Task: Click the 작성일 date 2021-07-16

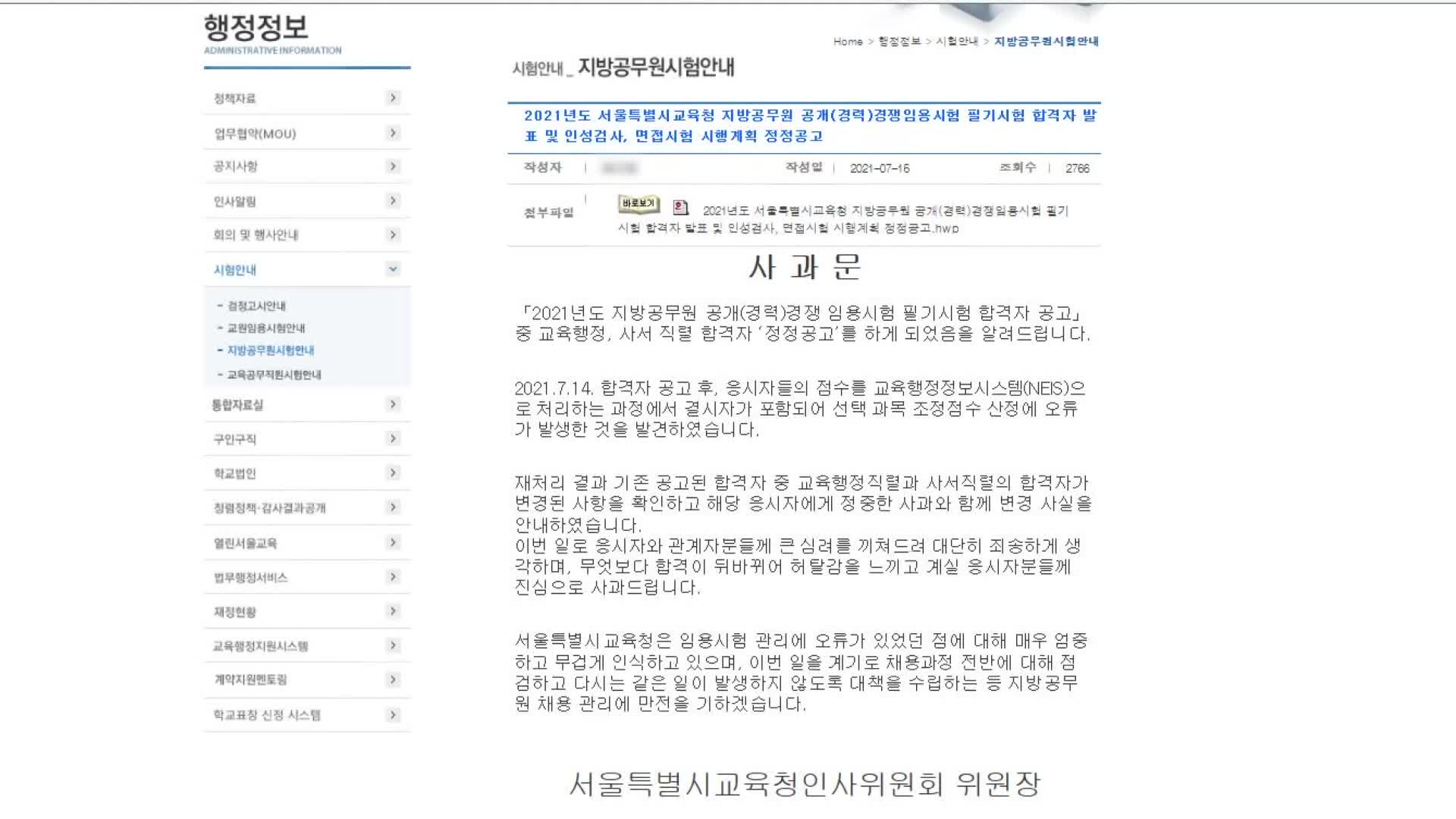Action: coord(880,168)
